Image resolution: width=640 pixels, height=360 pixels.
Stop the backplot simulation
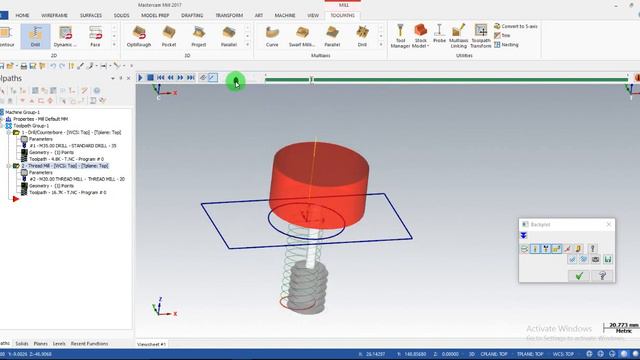pyautogui.click(x=150, y=78)
